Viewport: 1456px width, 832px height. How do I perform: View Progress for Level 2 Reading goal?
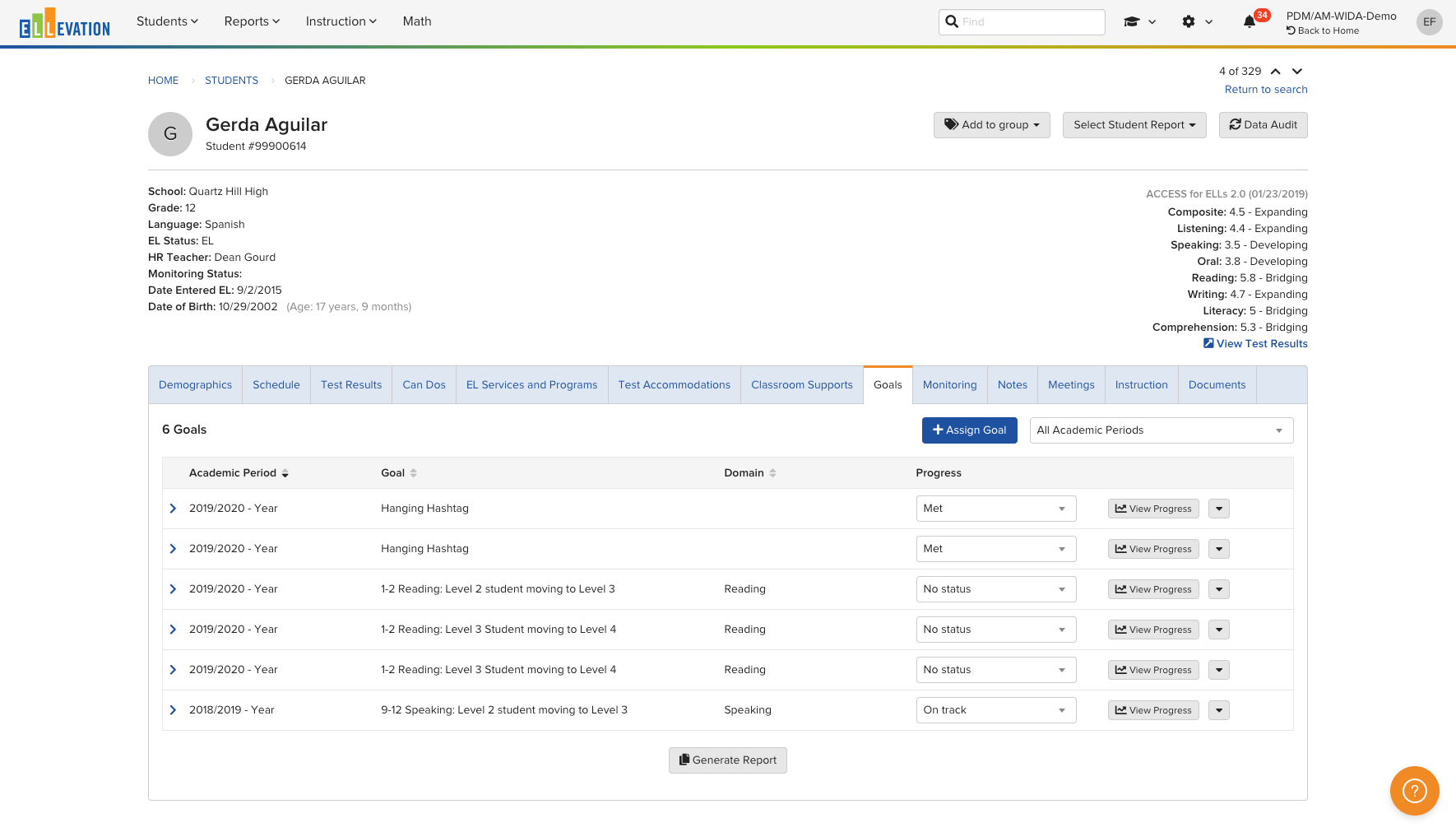[x=1153, y=589]
